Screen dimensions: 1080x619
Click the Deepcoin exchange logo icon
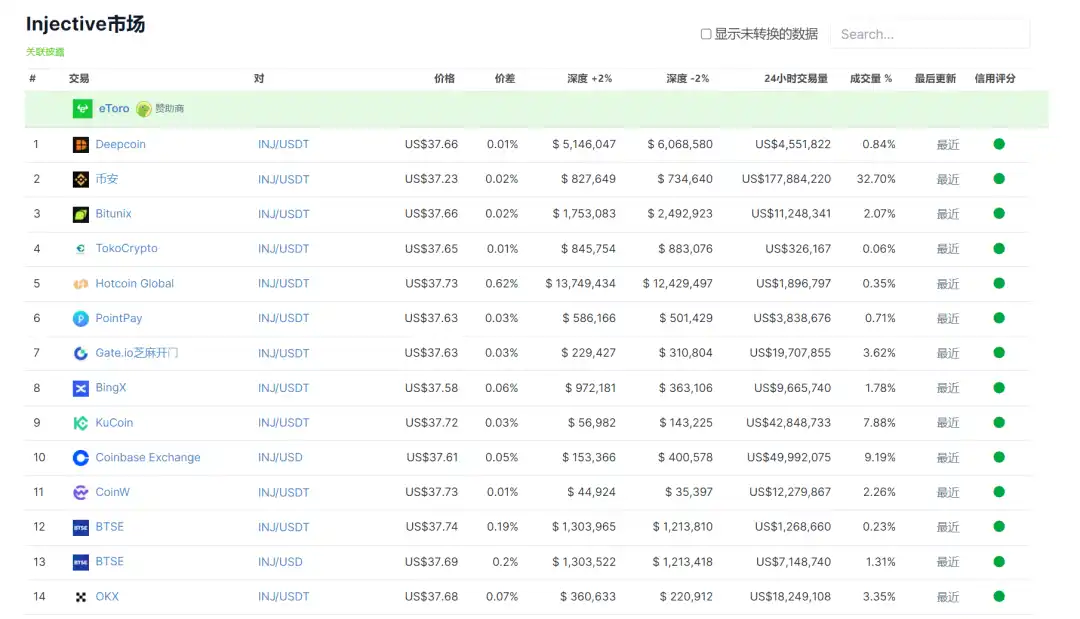[x=81, y=145]
